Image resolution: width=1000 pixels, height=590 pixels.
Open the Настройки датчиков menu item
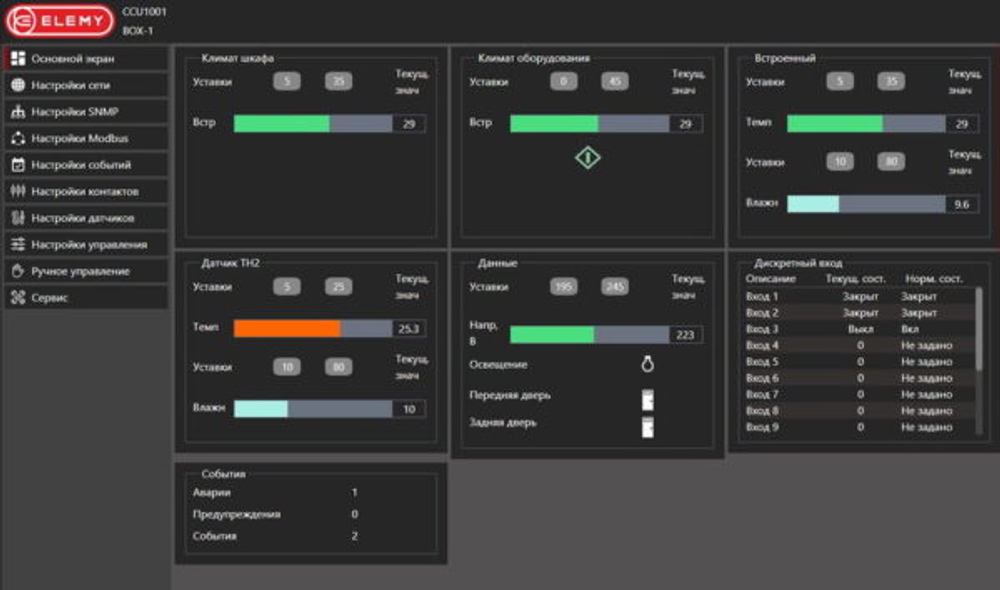[85, 218]
